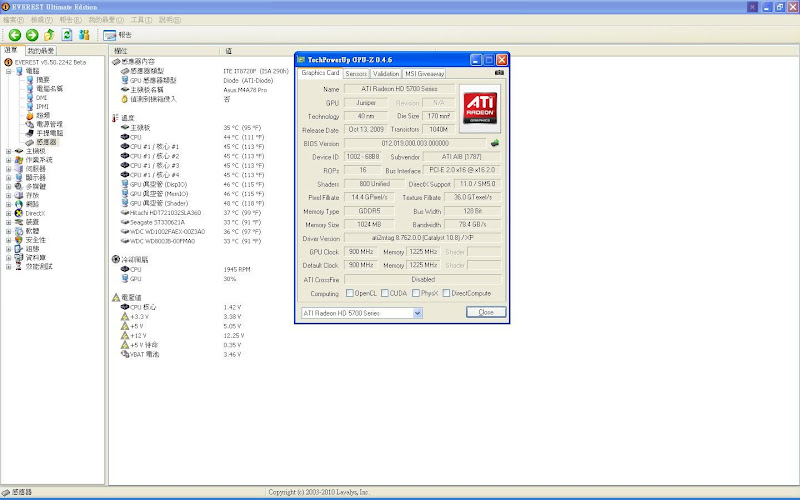800x500 pixels.
Task: Click the GPU-Z camera screenshot icon
Action: click(499, 72)
